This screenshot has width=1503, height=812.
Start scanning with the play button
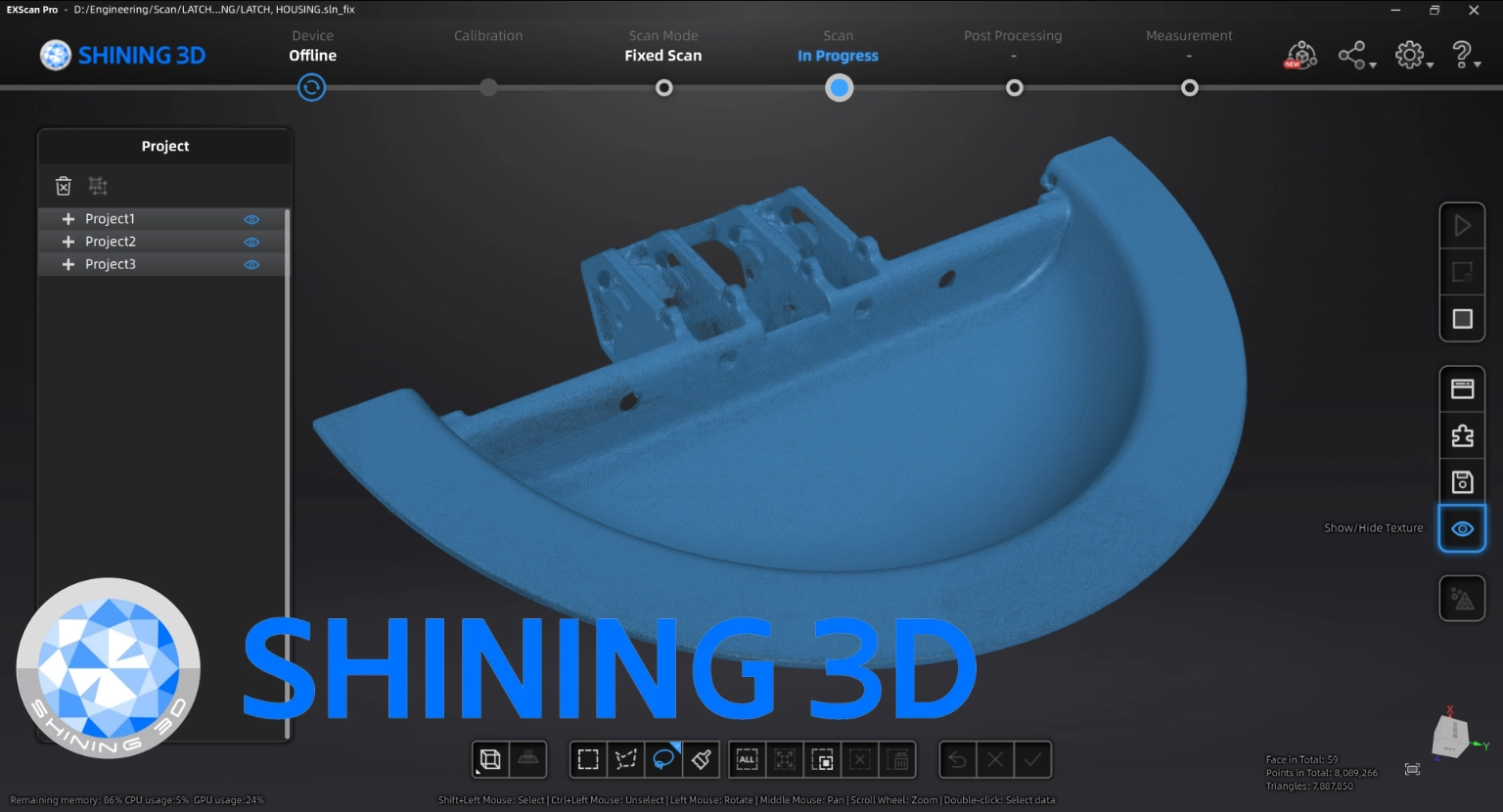1462,226
